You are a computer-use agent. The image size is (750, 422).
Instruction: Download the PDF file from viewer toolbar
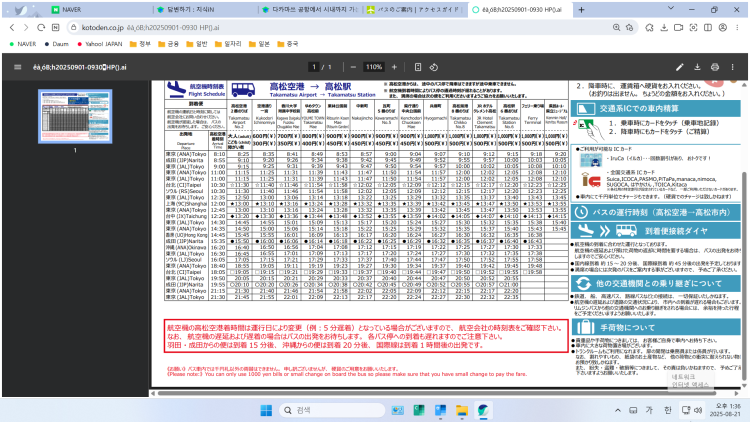coord(697,67)
